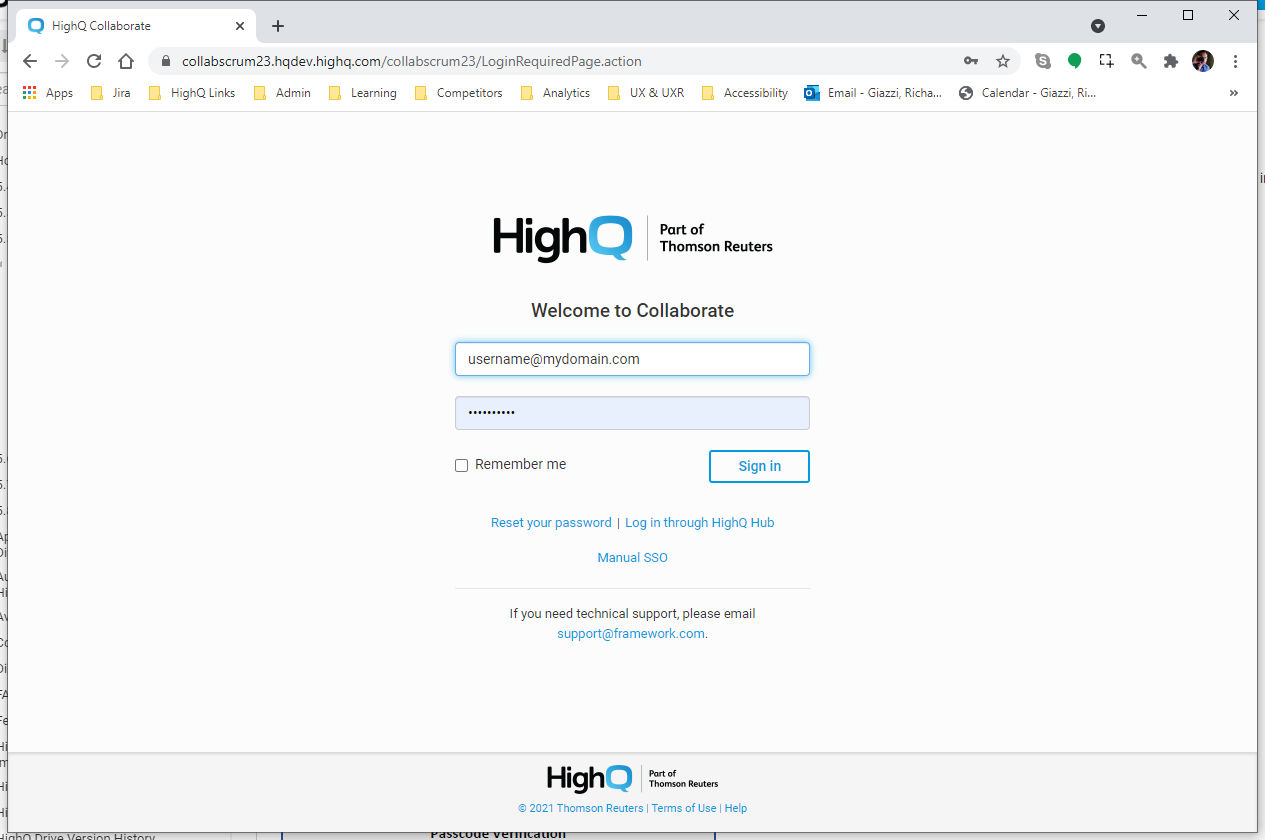Open the browser home page icon
Image resolution: width=1265 pixels, height=840 pixels.
(126, 61)
